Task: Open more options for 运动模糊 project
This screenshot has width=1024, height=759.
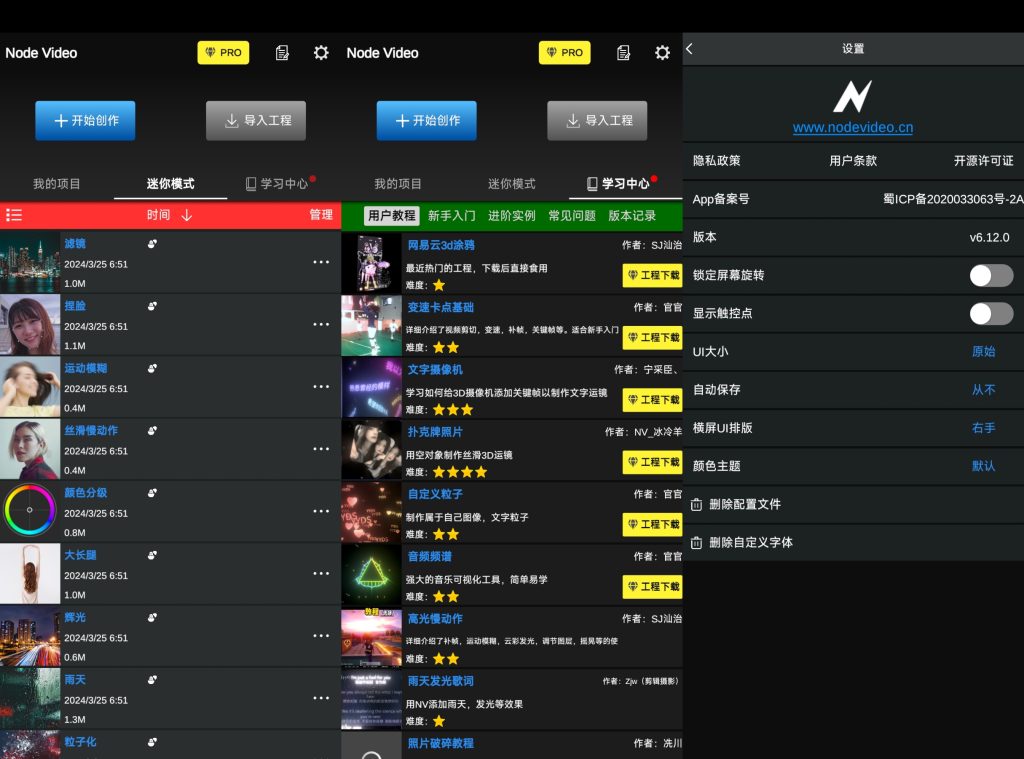Action: [x=321, y=387]
